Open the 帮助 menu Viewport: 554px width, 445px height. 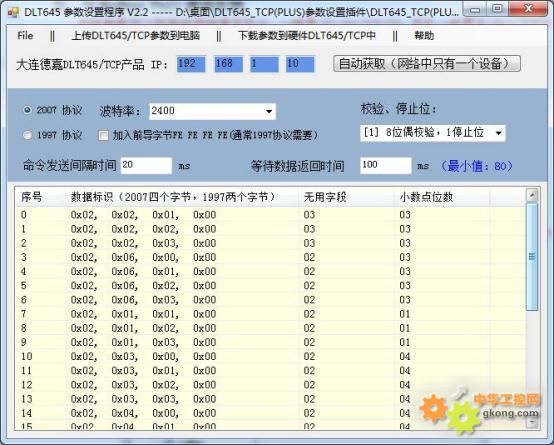pyautogui.click(x=424, y=35)
